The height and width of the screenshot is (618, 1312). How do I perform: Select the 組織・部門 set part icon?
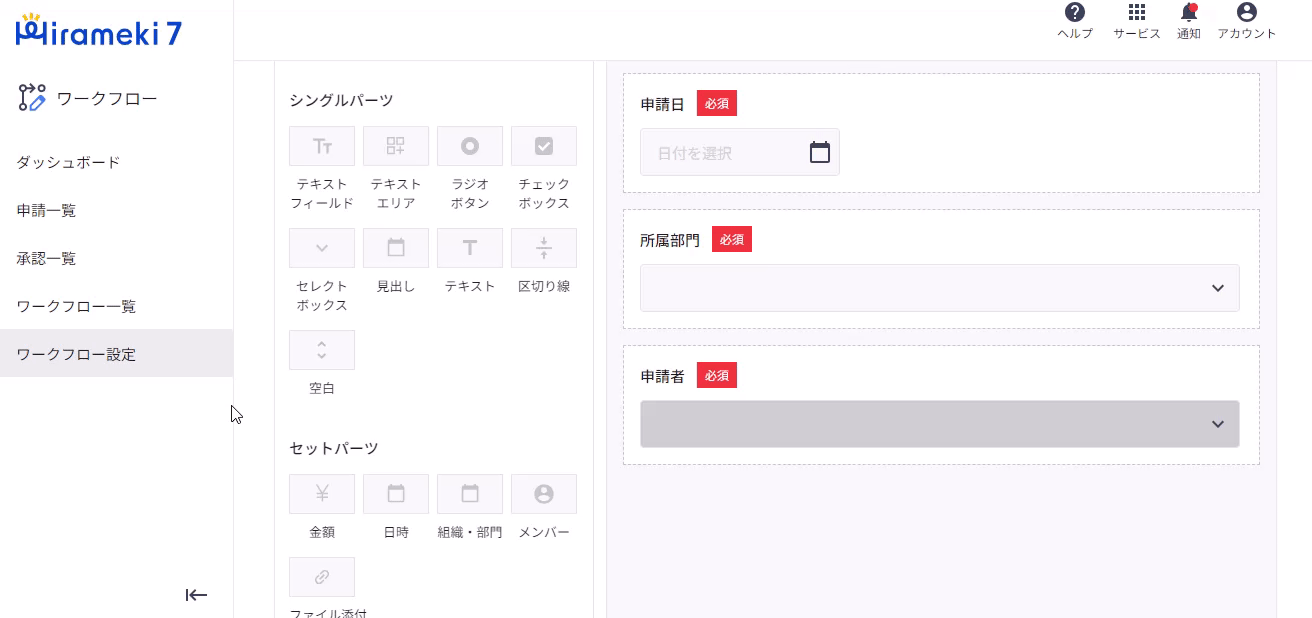pos(470,494)
